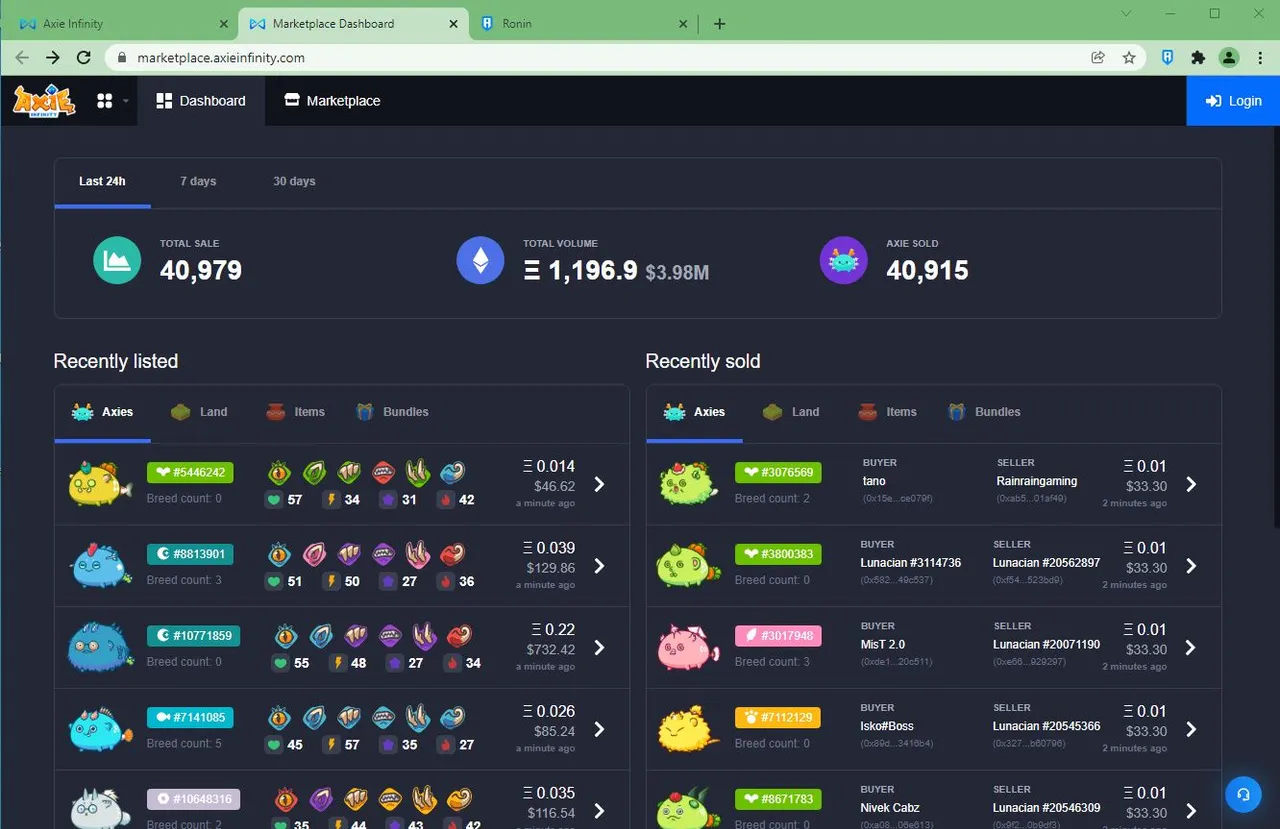1280x829 pixels.
Task: Click the lightning speed icon showing 48
Action: point(340,663)
